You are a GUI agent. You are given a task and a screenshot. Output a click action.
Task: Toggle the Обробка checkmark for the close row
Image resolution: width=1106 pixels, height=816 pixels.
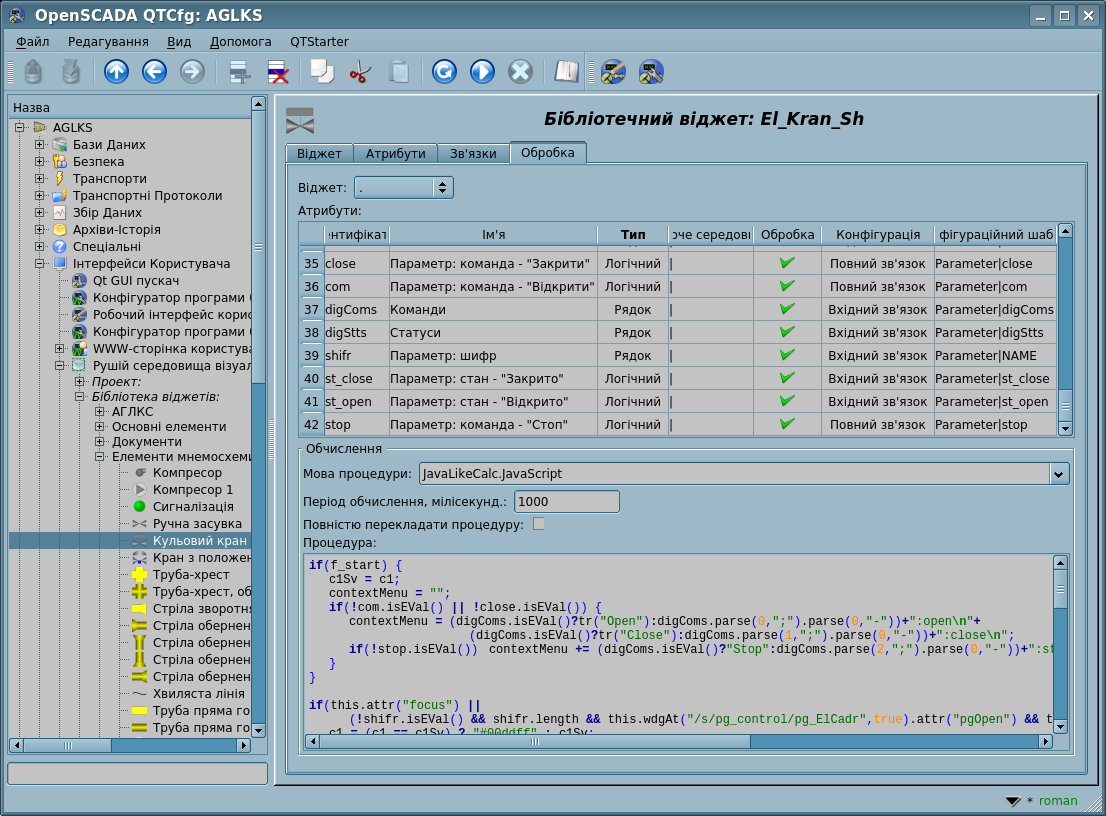(x=787, y=263)
